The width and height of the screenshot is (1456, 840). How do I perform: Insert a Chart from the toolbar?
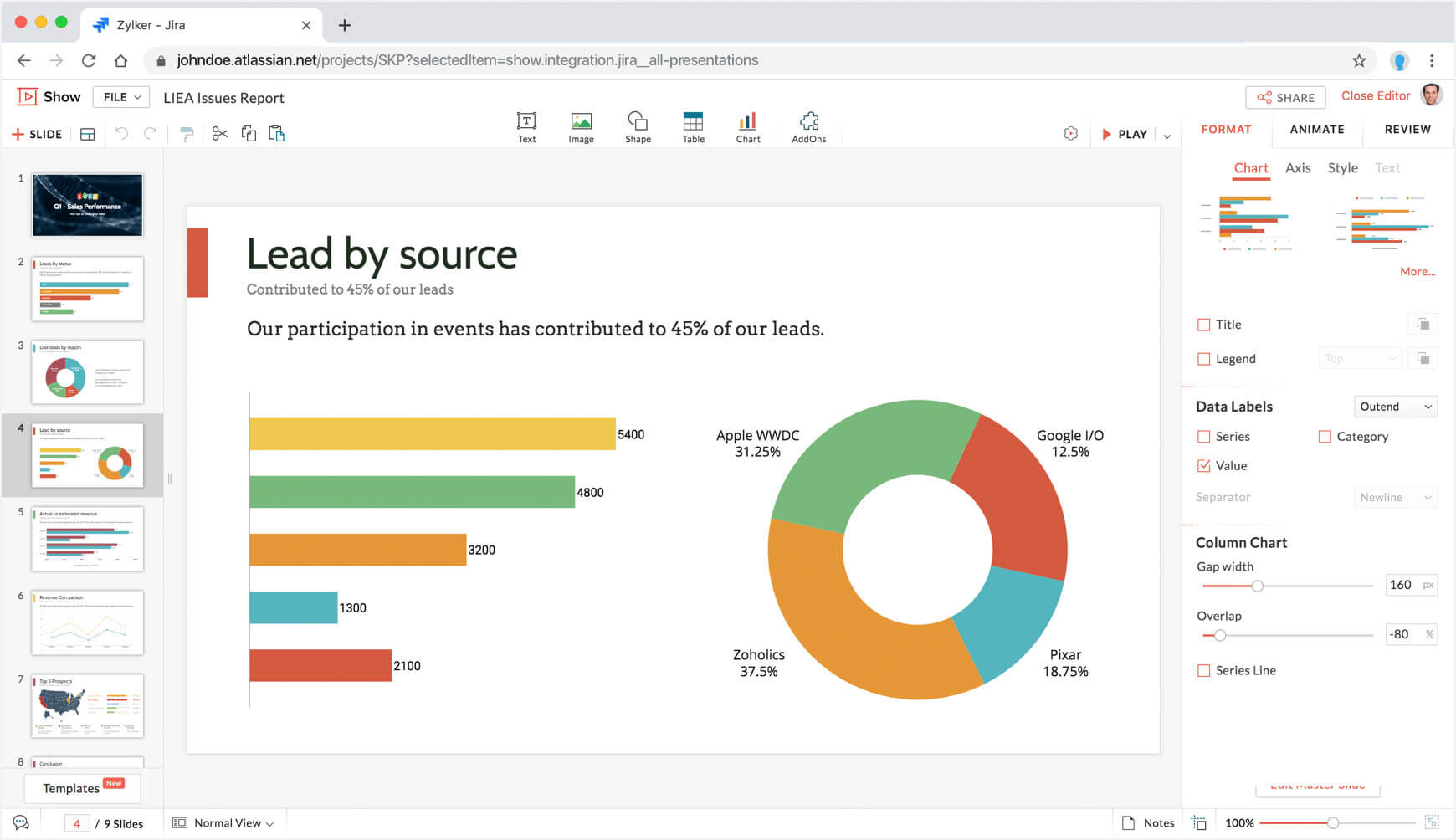(x=747, y=127)
